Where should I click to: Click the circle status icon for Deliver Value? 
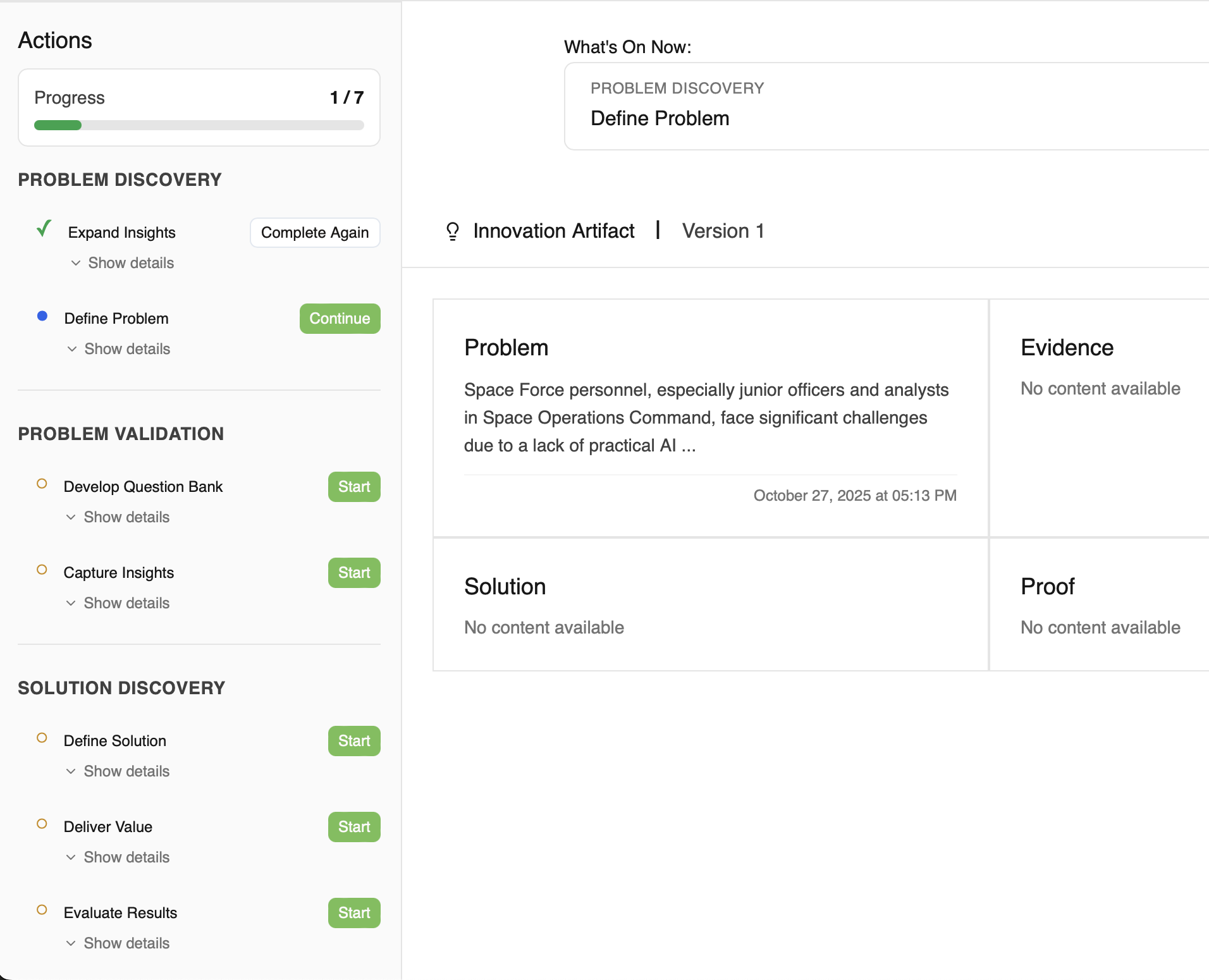pos(42,824)
